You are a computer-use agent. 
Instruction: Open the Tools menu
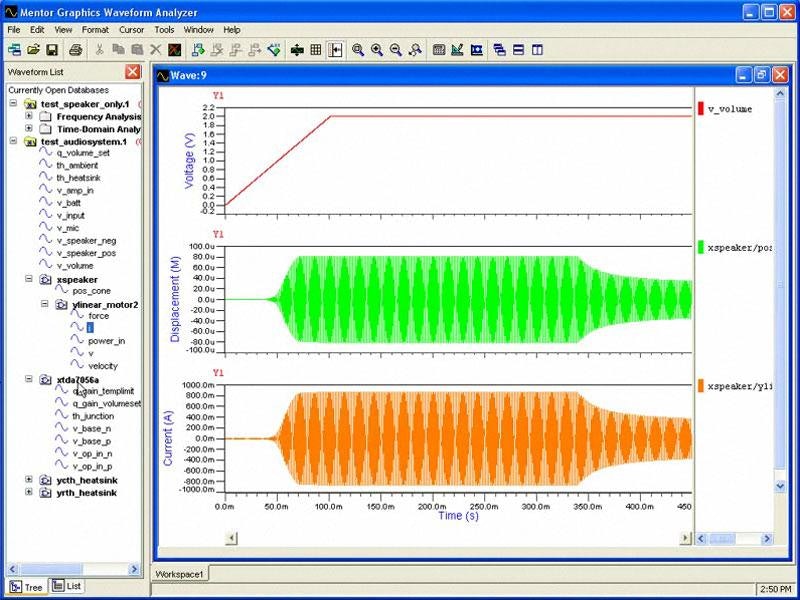coord(164,30)
